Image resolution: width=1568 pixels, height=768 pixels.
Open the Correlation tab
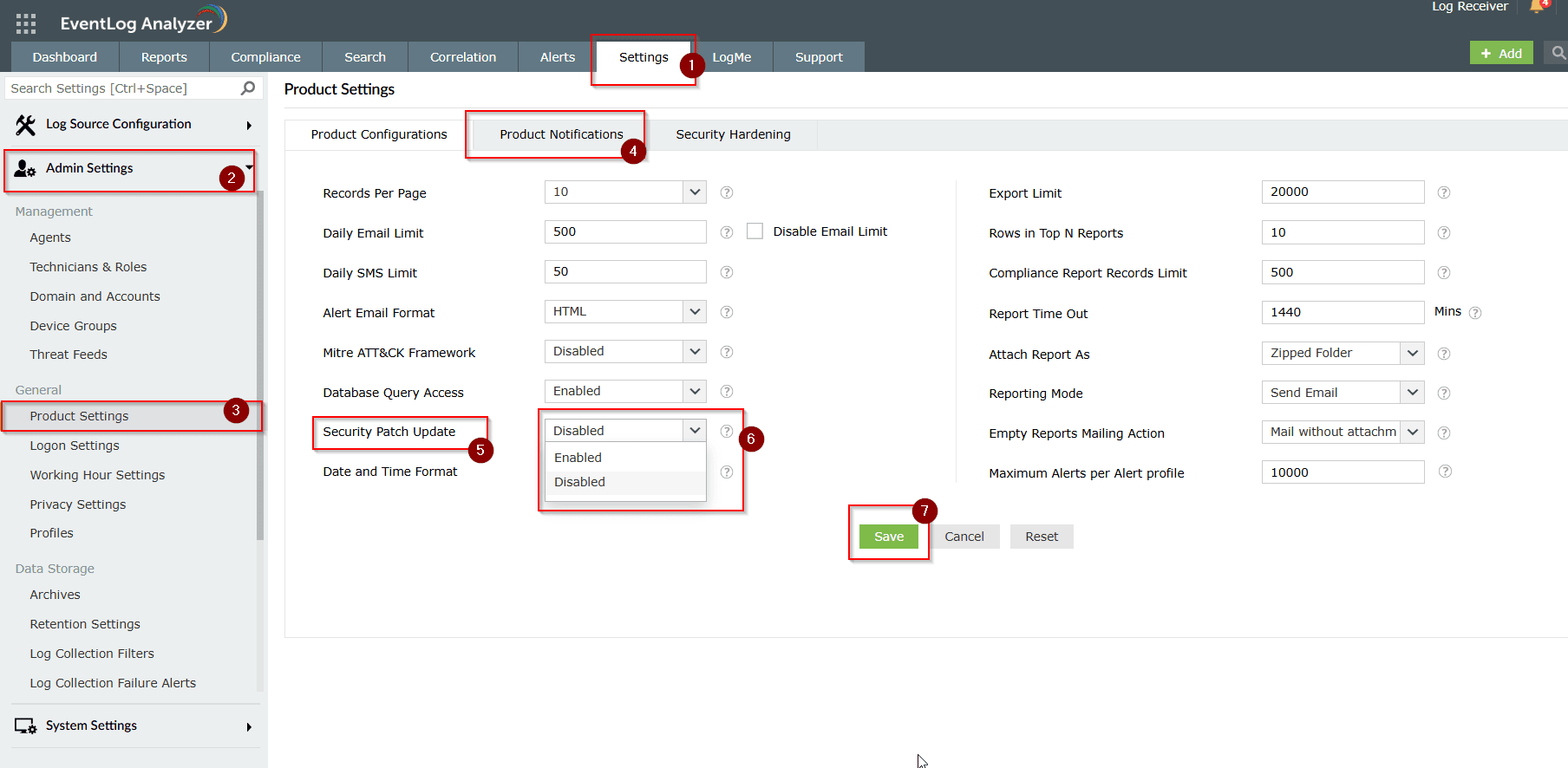(x=463, y=57)
